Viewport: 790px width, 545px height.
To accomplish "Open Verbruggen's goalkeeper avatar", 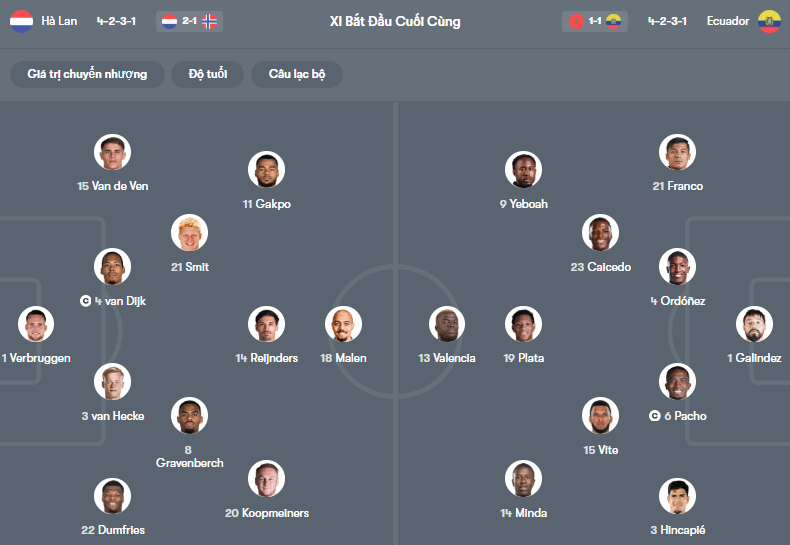I will [x=36, y=324].
